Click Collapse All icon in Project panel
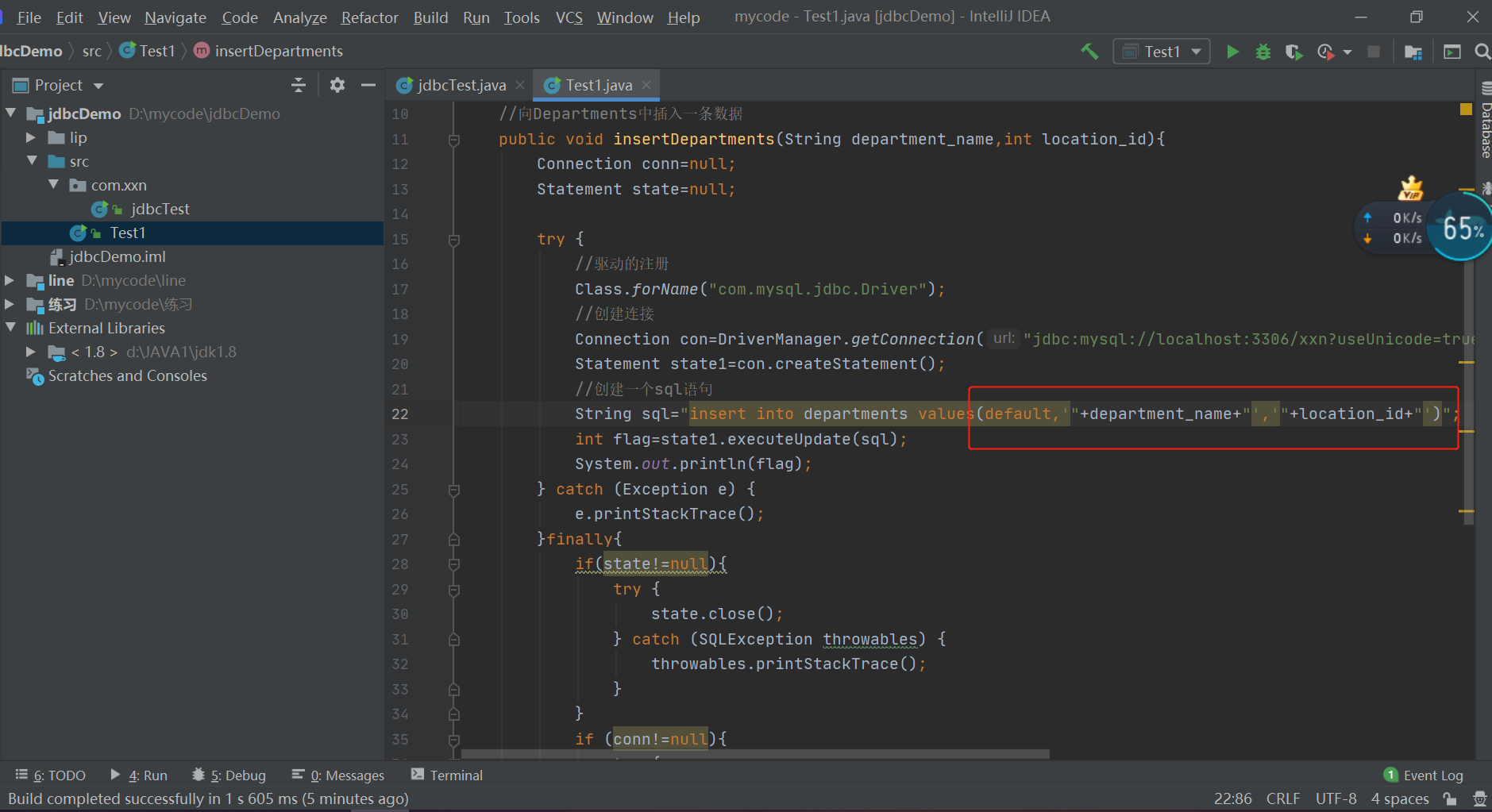1492x812 pixels. point(299,85)
